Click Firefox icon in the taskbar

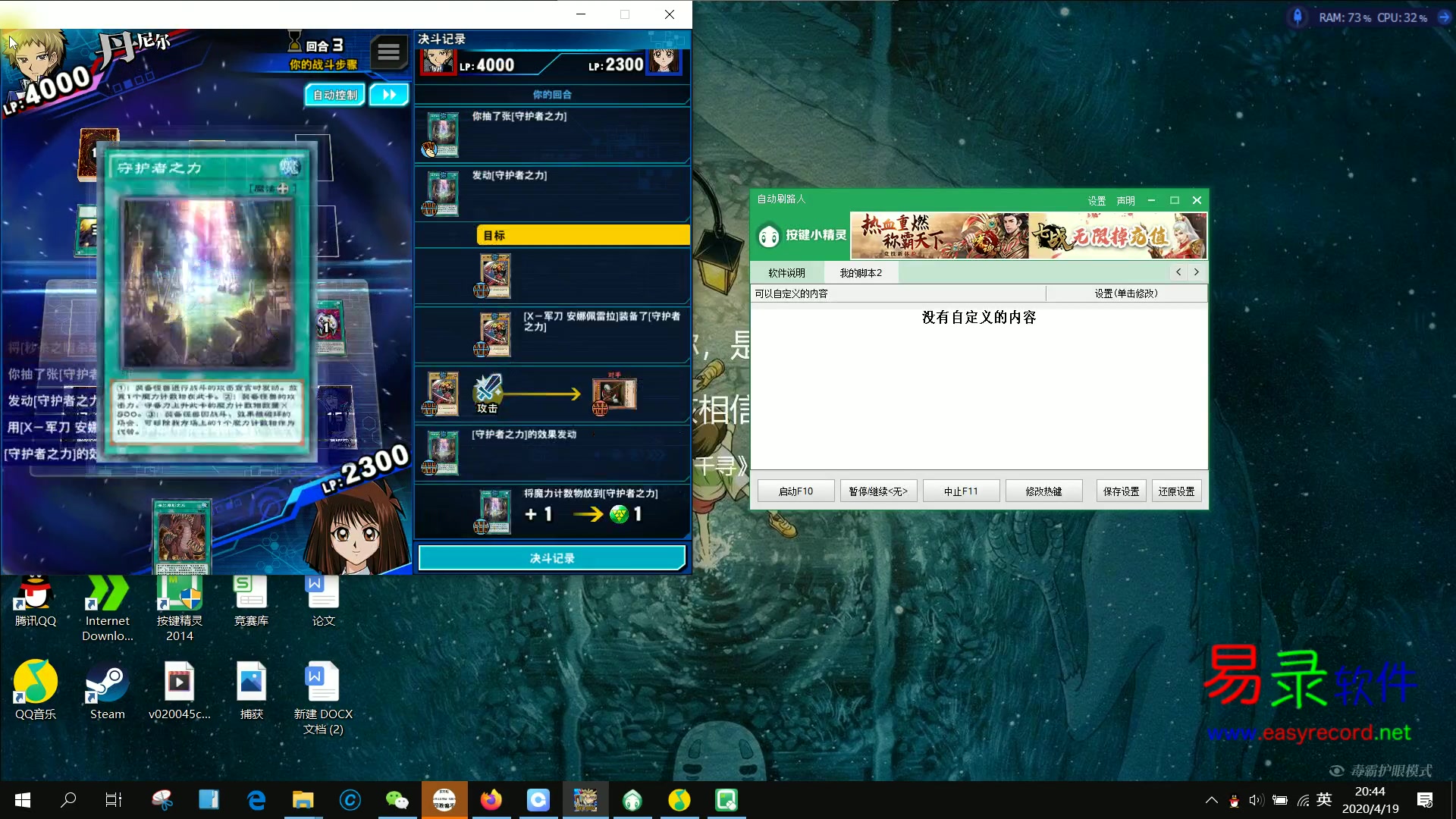click(x=491, y=800)
